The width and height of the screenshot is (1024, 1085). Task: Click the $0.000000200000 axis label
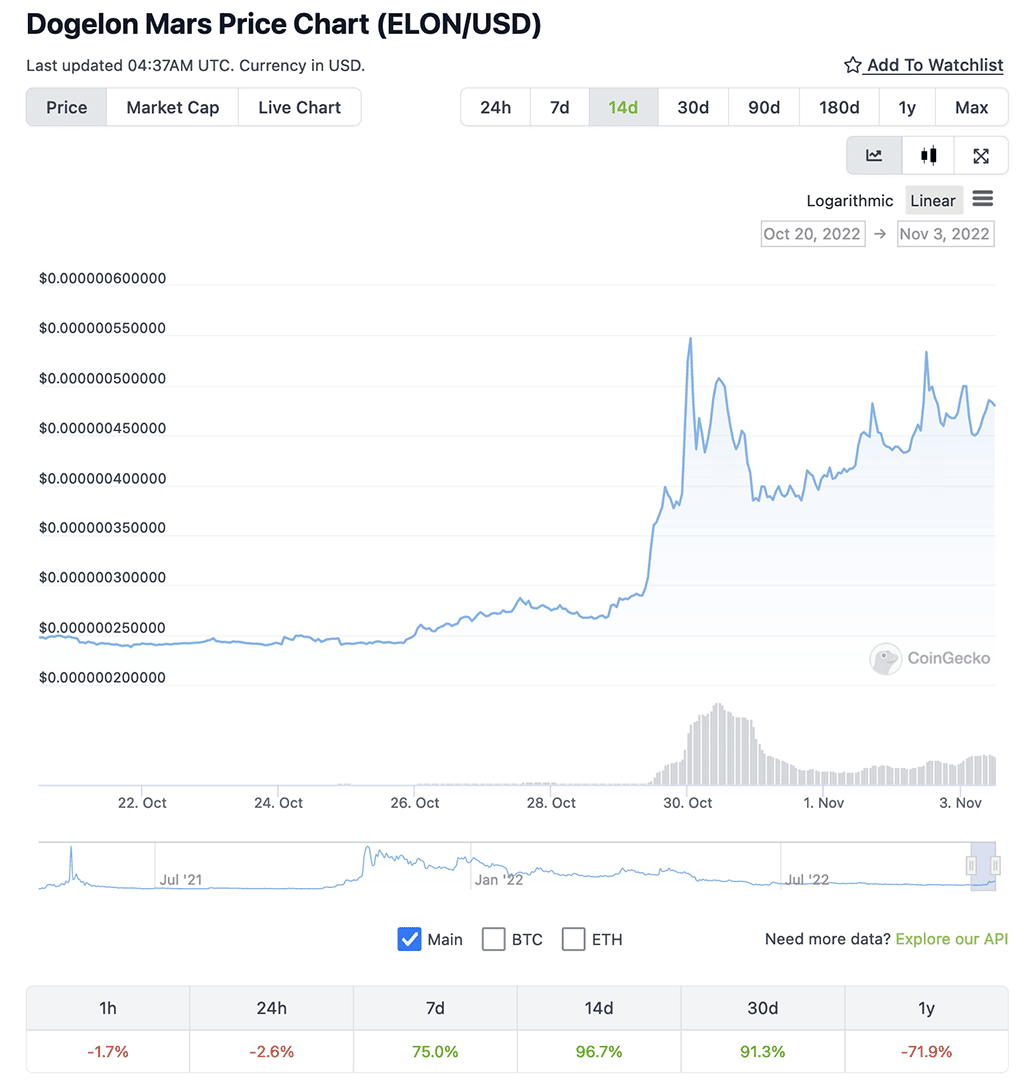[x=102, y=677]
